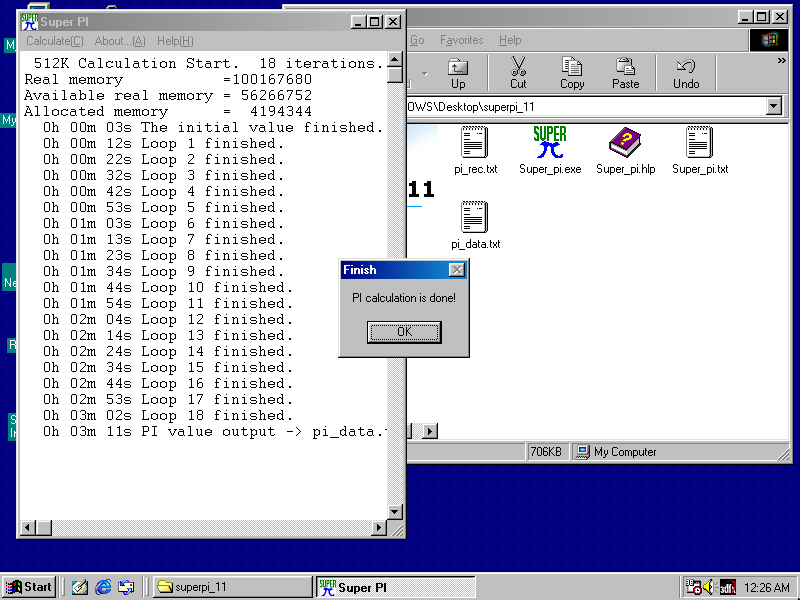Click the sdf tray icon
Screen dimensions: 800x600
tap(728, 587)
